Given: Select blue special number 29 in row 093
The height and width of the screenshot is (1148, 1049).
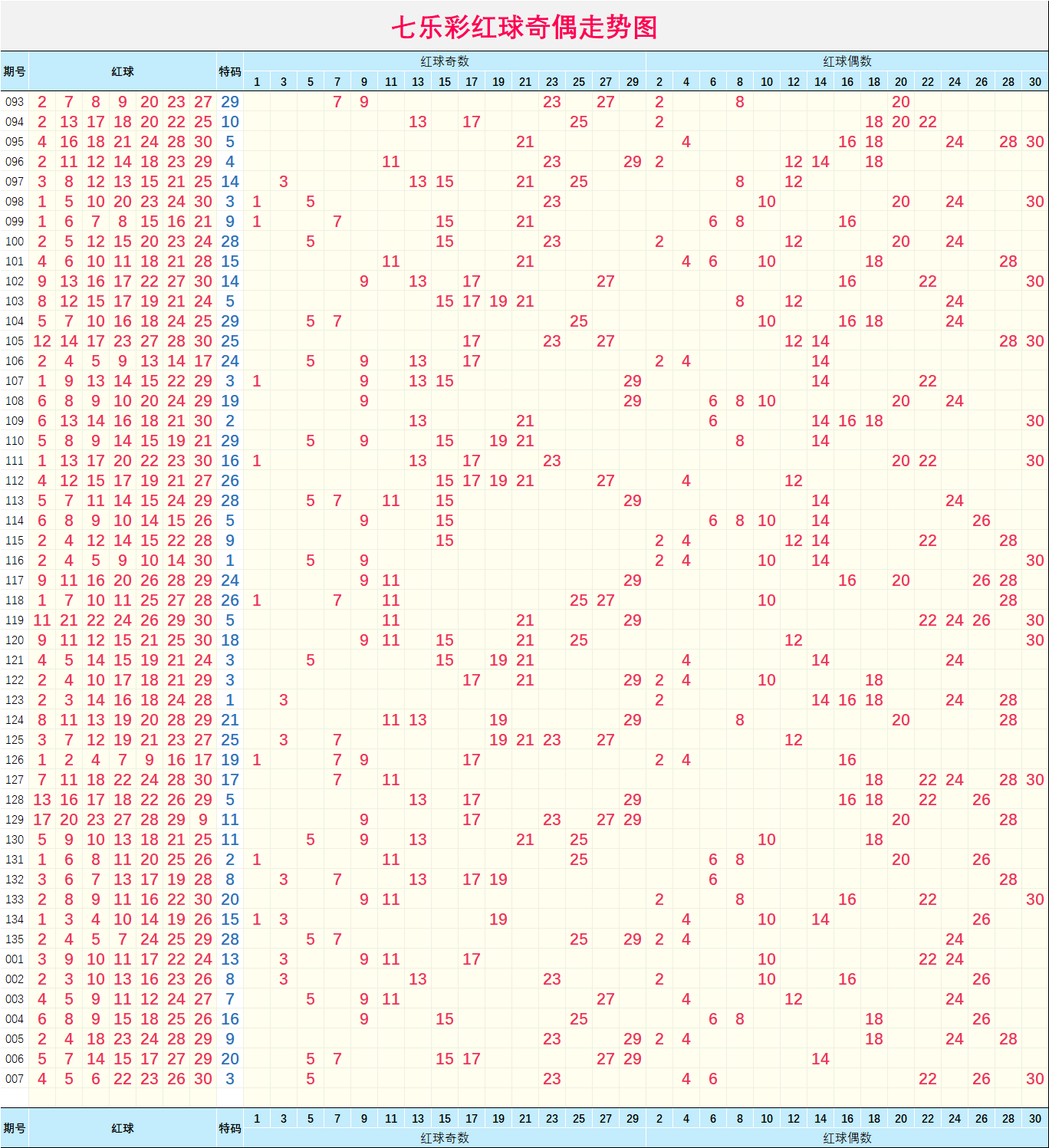Looking at the screenshot, I should (230, 102).
